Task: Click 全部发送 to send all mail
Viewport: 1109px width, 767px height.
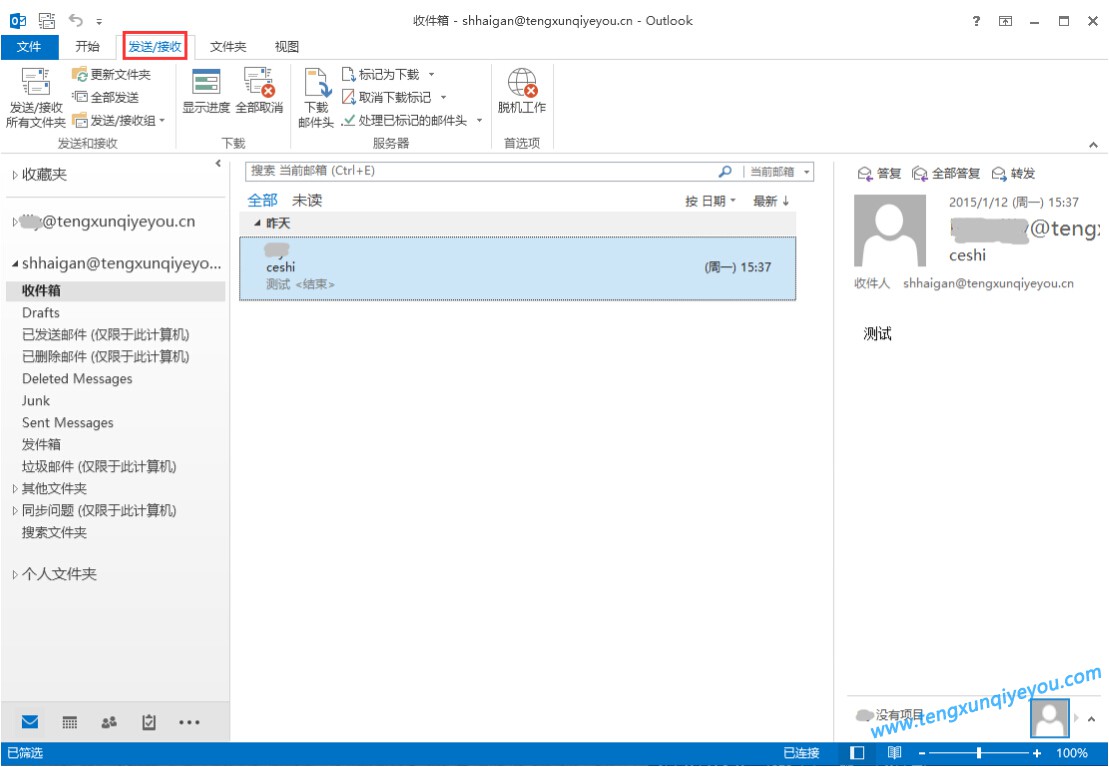Action: pos(106,98)
